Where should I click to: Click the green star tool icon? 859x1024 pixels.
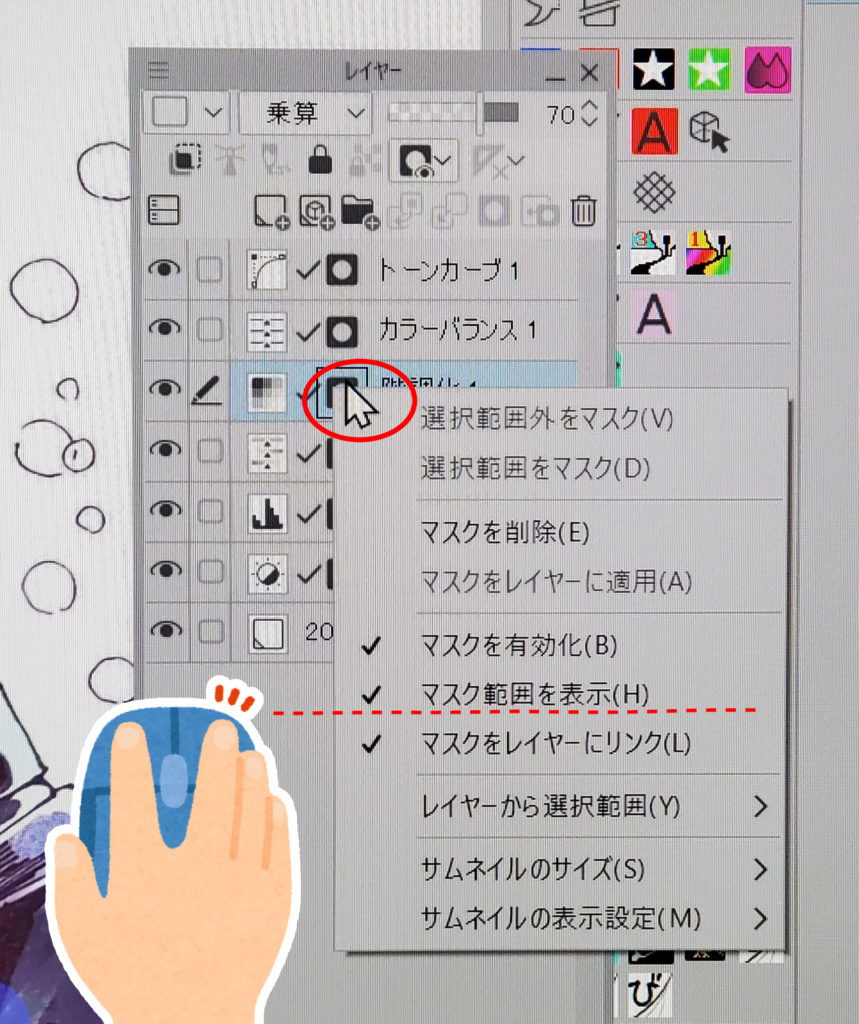[x=709, y=69]
